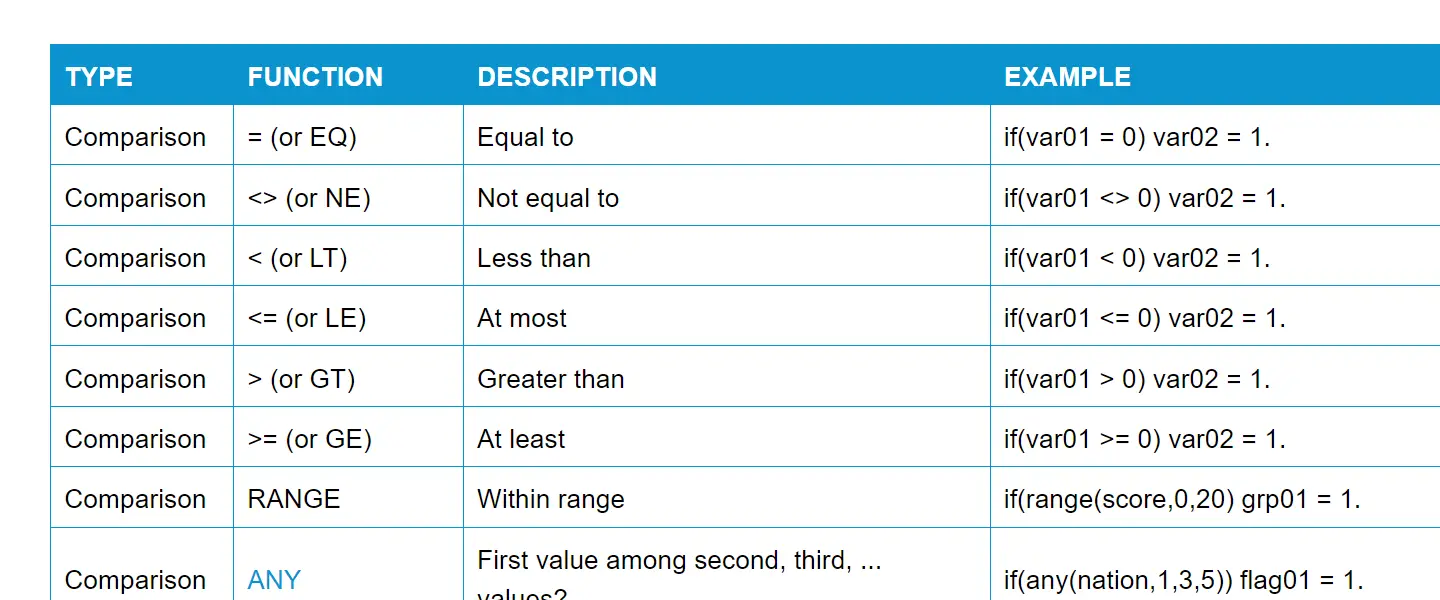Click the "Equal to" description text
The image size is (1440, 600).
tap(525, 137)
